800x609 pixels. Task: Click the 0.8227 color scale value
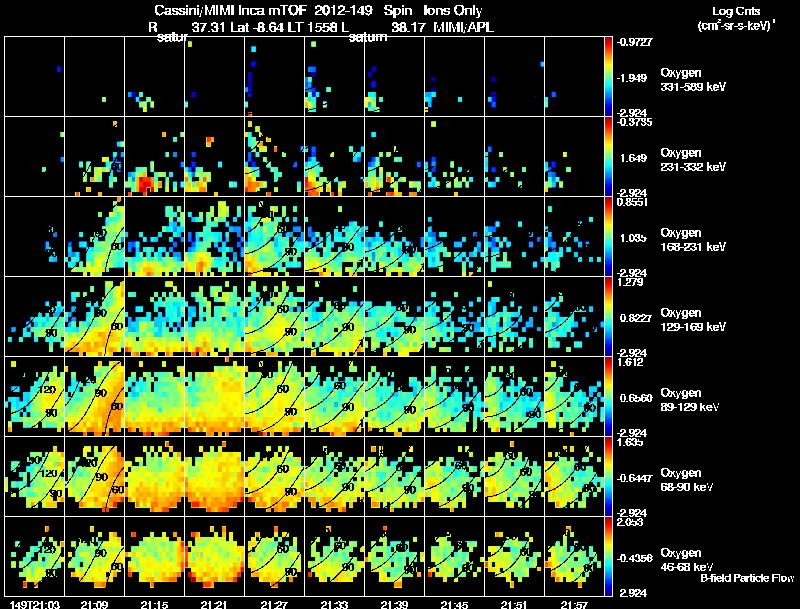click(636, 318)
